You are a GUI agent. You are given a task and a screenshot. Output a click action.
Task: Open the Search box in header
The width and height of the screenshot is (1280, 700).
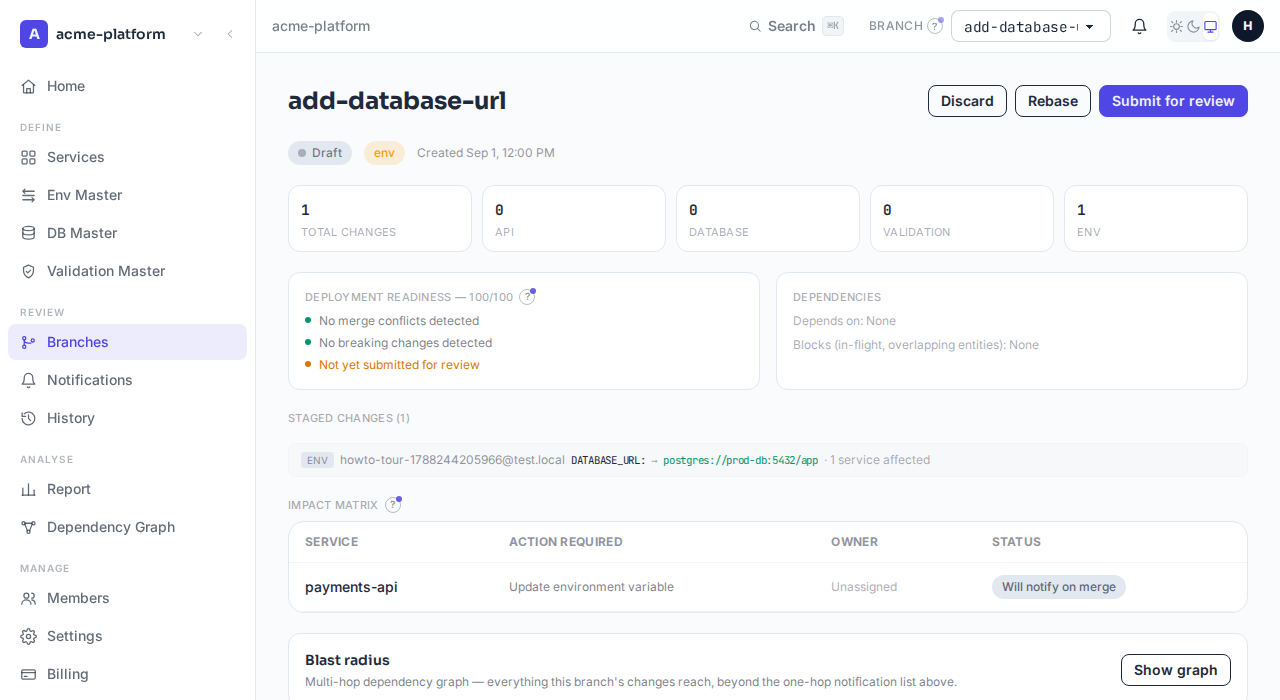click(x=796, y=26)
